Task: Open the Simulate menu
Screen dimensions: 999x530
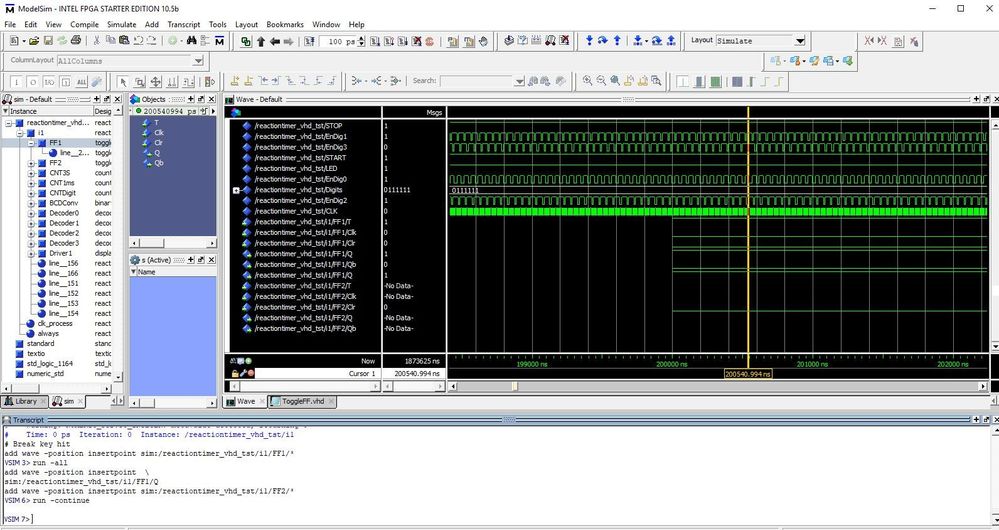Action: [x=121, y=24]
